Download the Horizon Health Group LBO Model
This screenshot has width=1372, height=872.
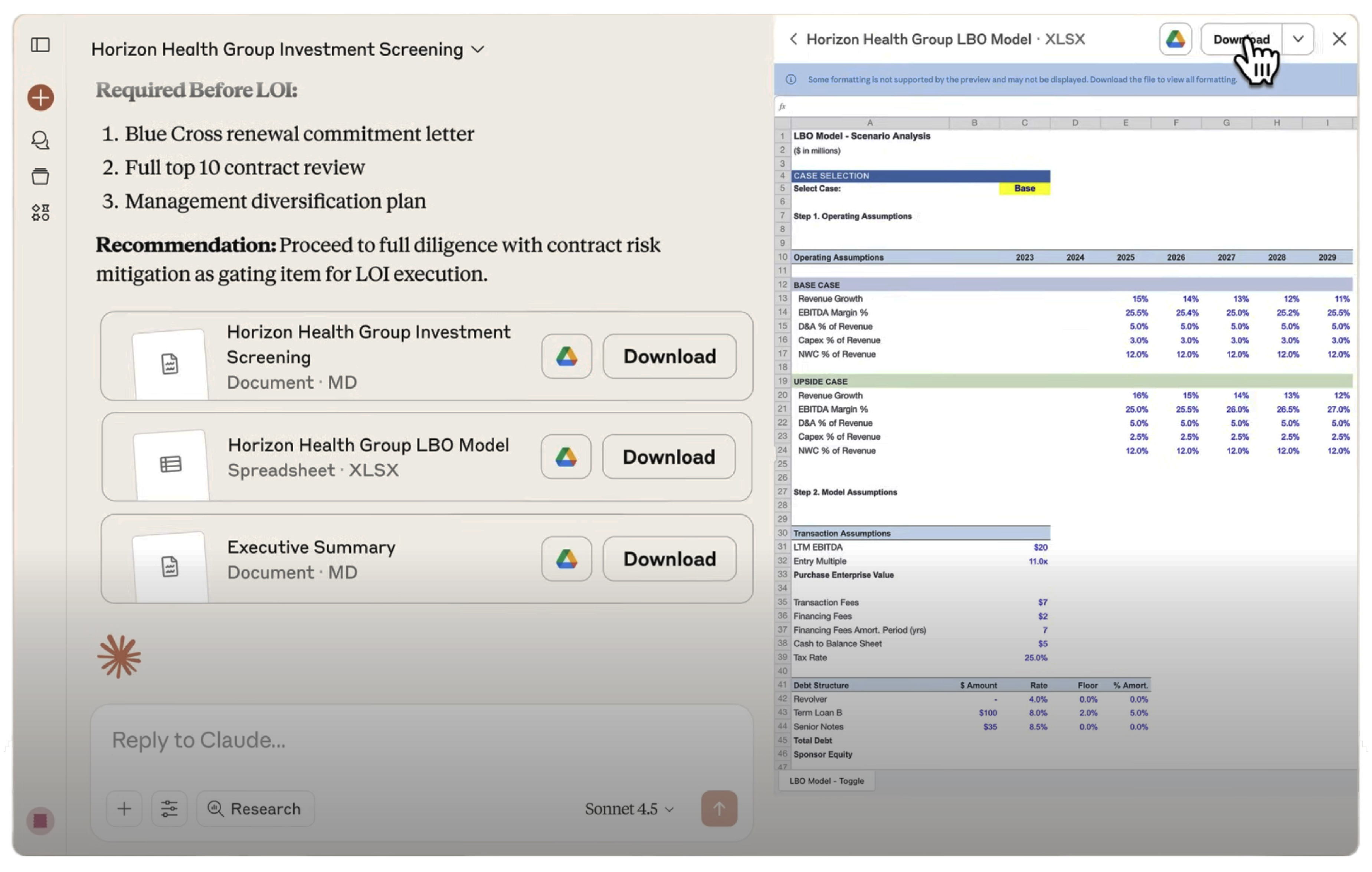click(668, 457)
